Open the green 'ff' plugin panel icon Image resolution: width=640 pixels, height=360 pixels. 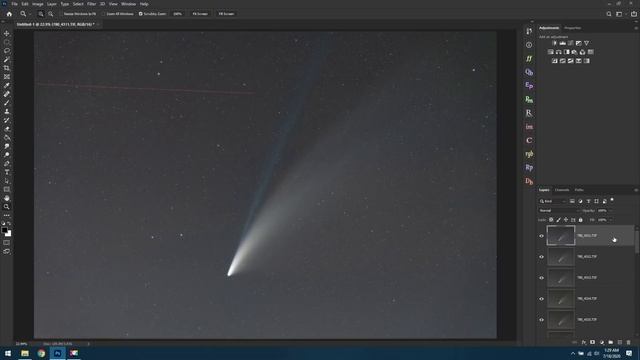click(529, 59)
